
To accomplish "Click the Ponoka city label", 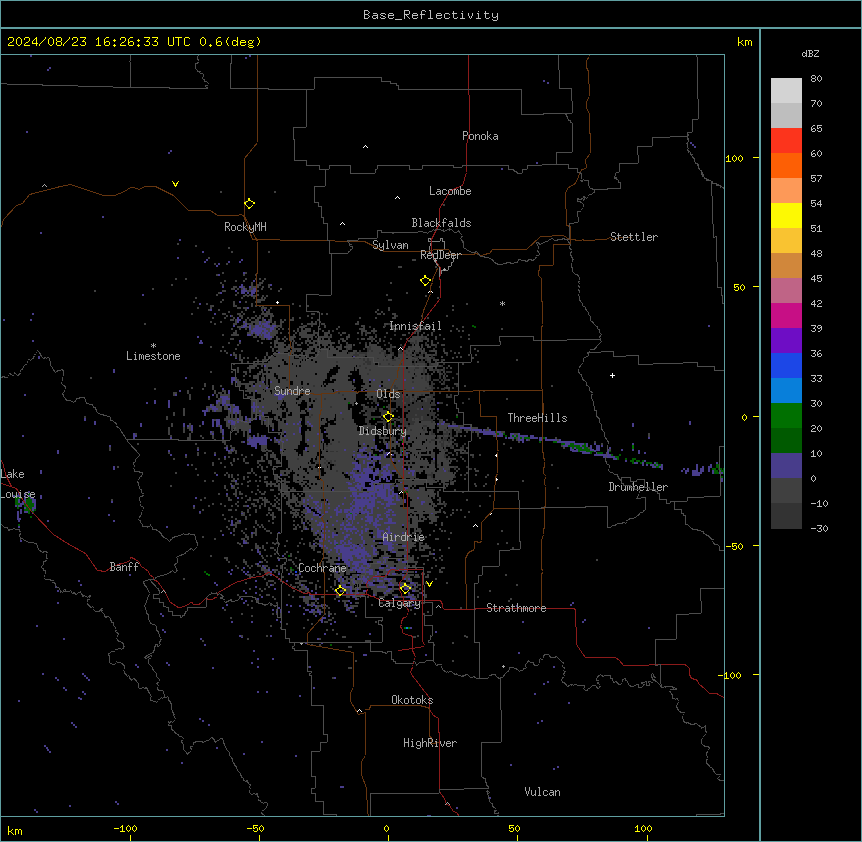I will [x=480, y=136].
